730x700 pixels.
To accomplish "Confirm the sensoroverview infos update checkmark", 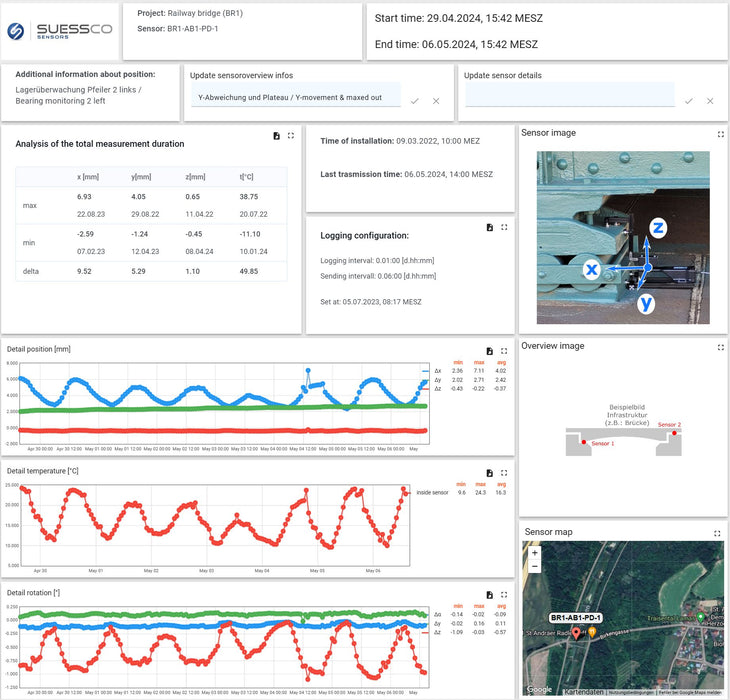I will click(x=414, y=101).
